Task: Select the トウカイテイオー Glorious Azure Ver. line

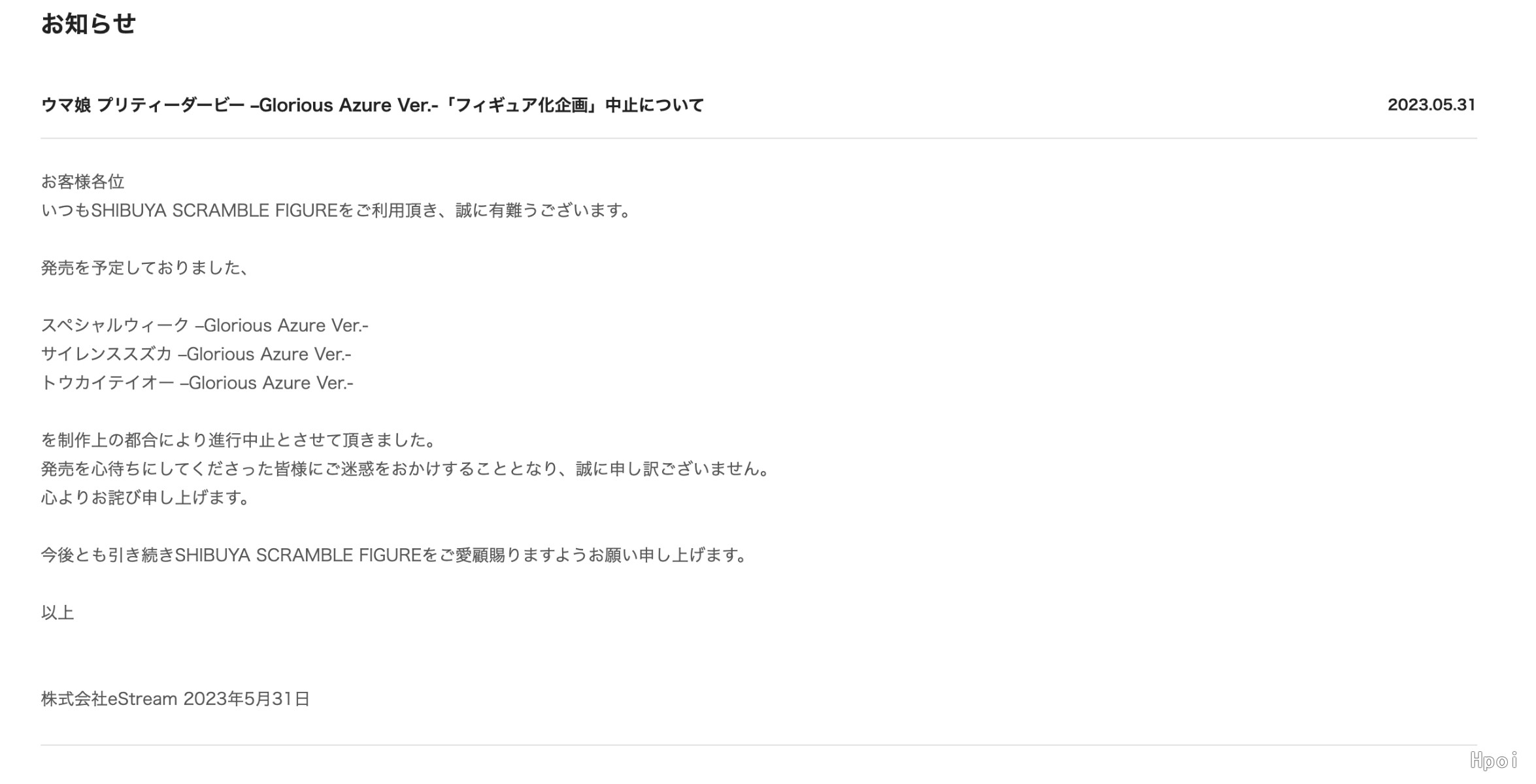Action: 197,383
